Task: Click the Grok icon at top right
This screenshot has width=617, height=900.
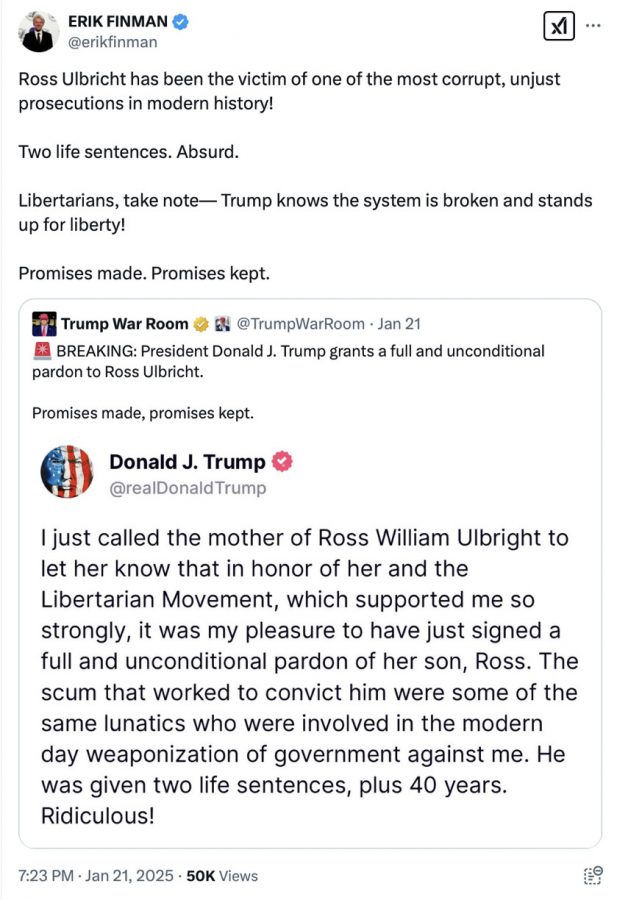Action: coord(558,27)
